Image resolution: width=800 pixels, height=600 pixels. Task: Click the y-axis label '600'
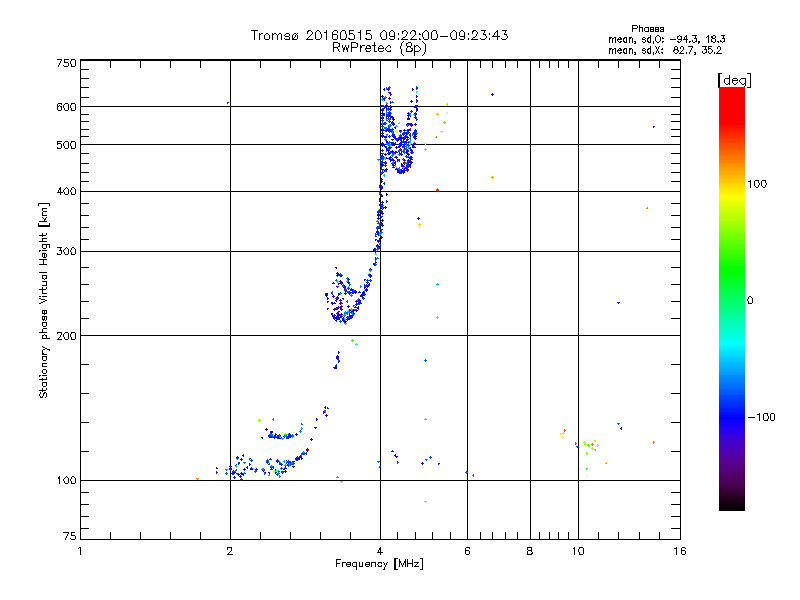[x=66, y=107]
